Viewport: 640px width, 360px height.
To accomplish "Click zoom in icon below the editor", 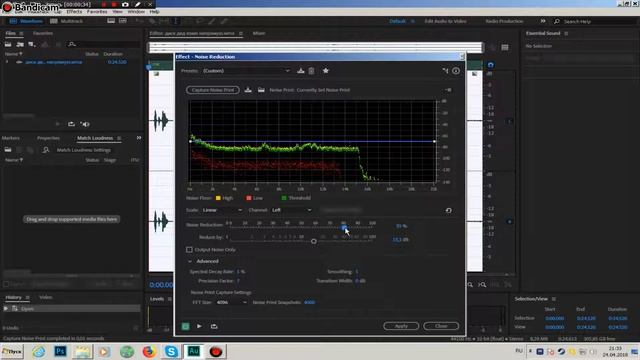I will coord(470,284).
